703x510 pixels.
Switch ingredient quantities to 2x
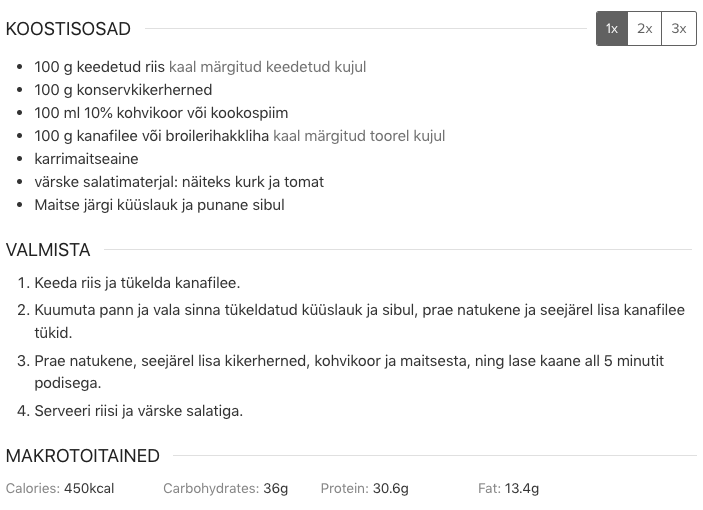click(644, 29)
